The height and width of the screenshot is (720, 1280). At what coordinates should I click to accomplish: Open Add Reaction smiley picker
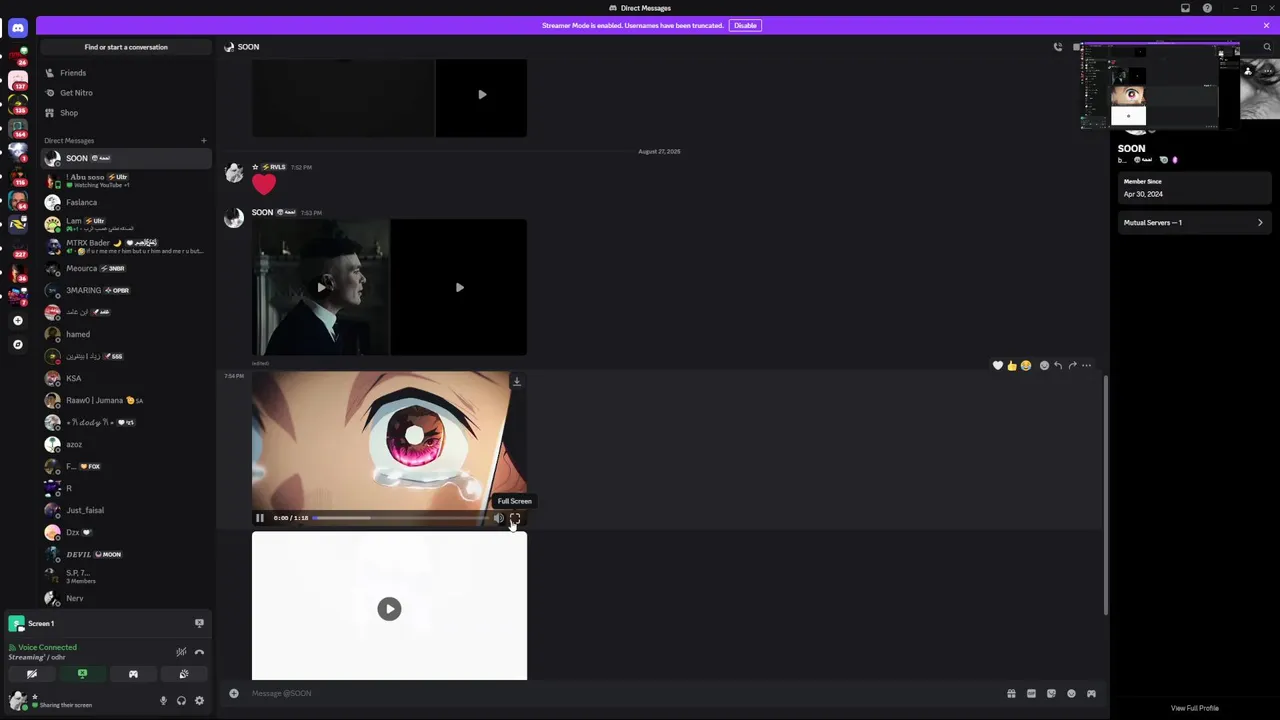click(x=1044, y=366)
